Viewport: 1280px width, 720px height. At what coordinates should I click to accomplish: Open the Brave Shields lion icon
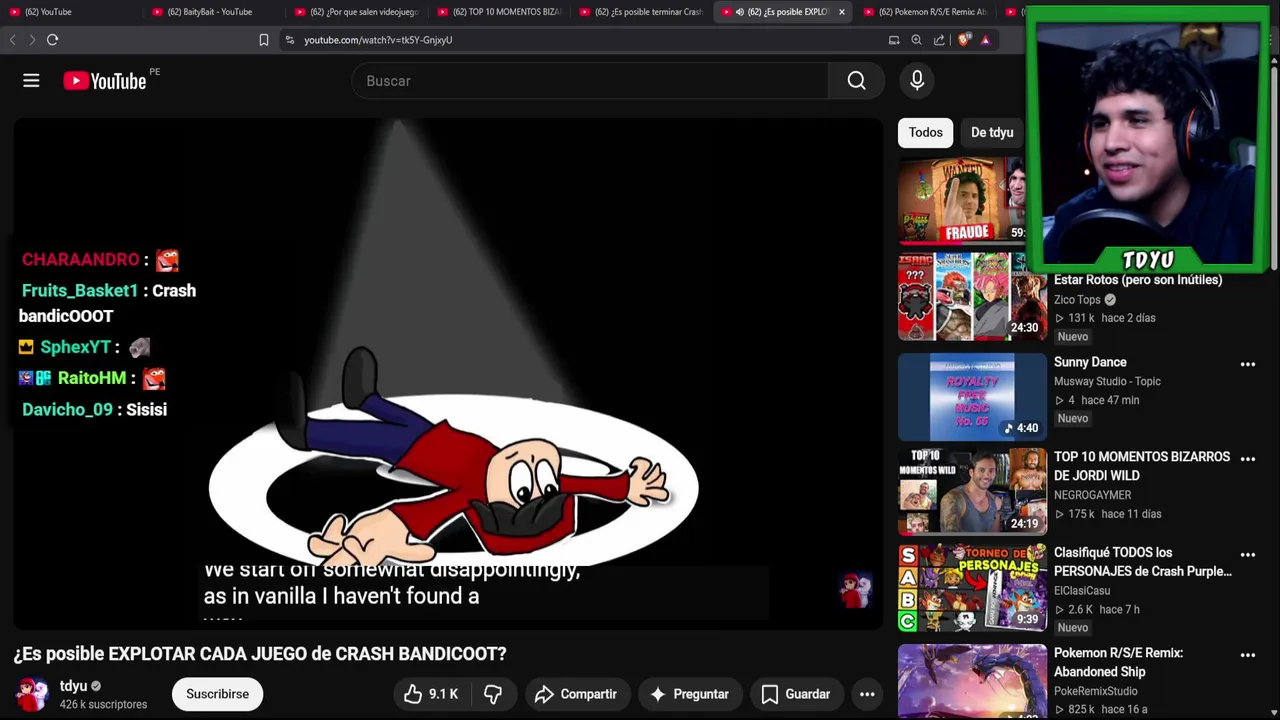click(964, 40)
